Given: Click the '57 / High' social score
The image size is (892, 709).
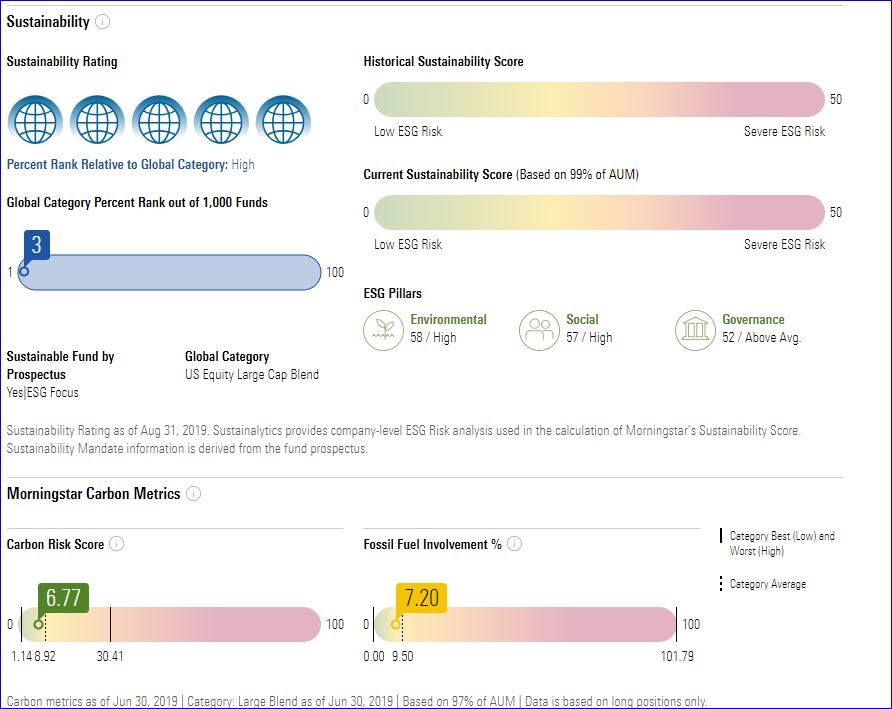Looking at the screenshot, I should pyautogui.click(x=589, y=337).
